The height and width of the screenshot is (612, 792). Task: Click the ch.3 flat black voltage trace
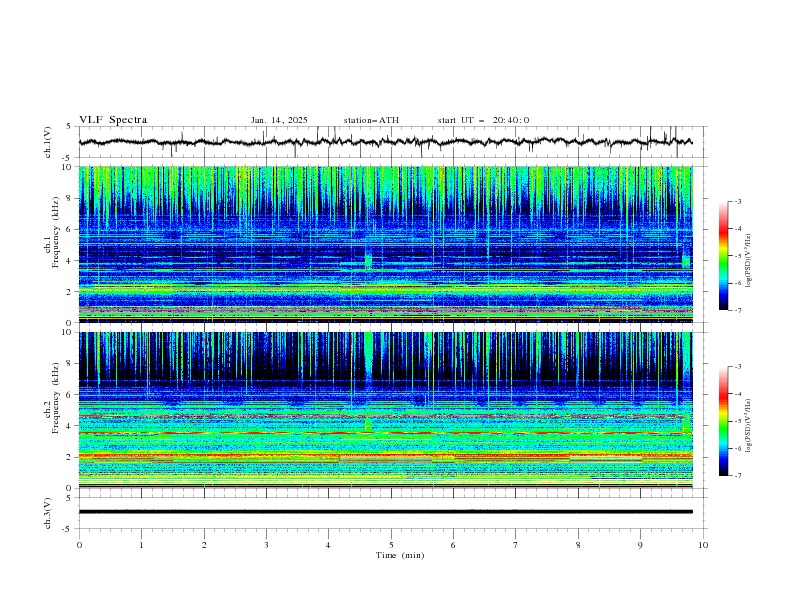[385, 512]
